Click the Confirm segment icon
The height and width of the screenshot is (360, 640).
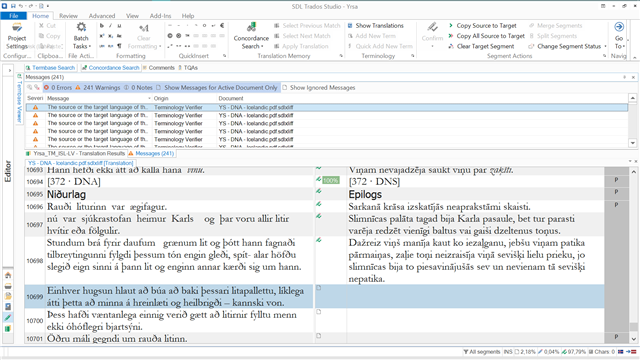(432, 27)
